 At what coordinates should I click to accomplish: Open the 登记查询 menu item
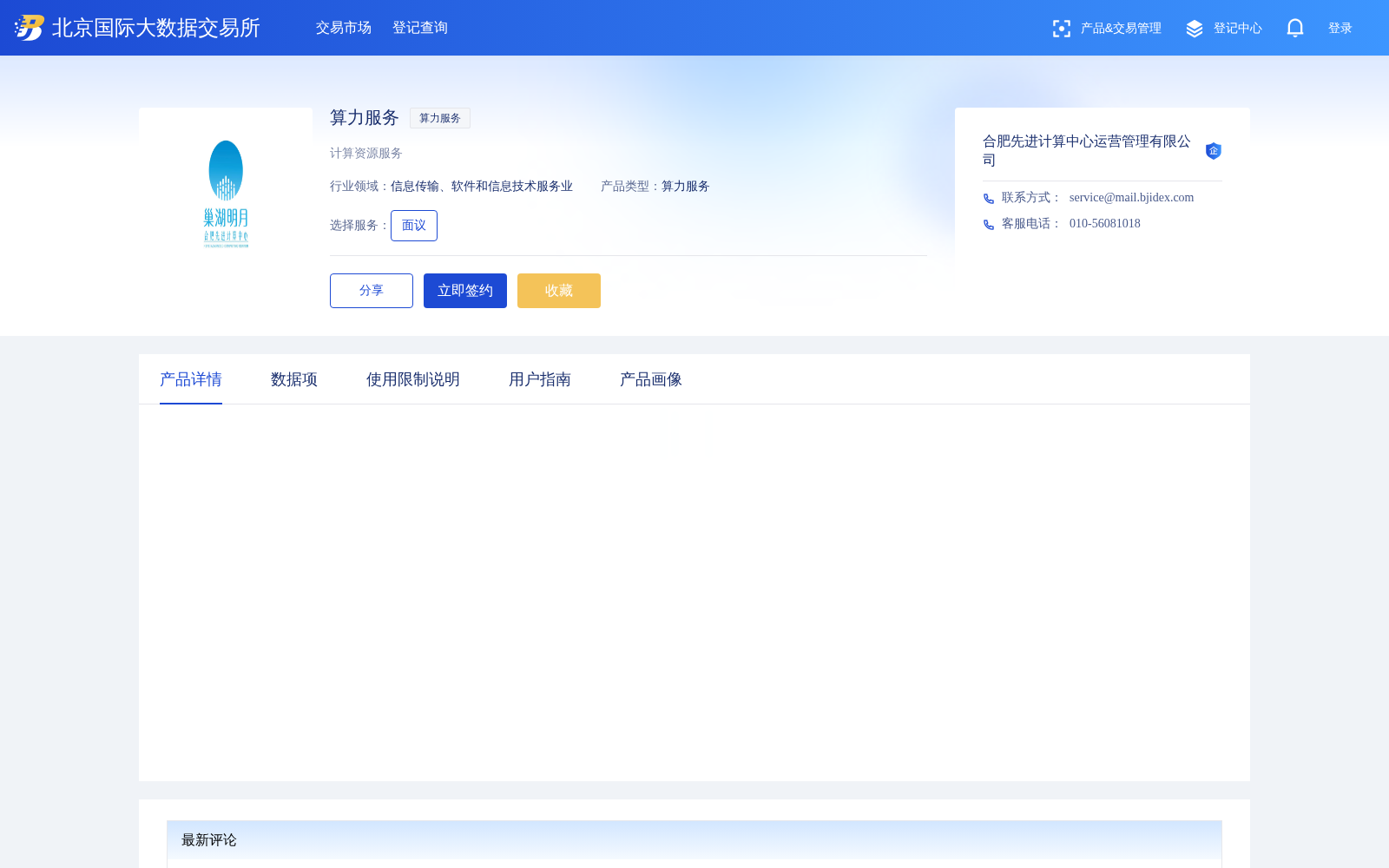click(420, 28)
